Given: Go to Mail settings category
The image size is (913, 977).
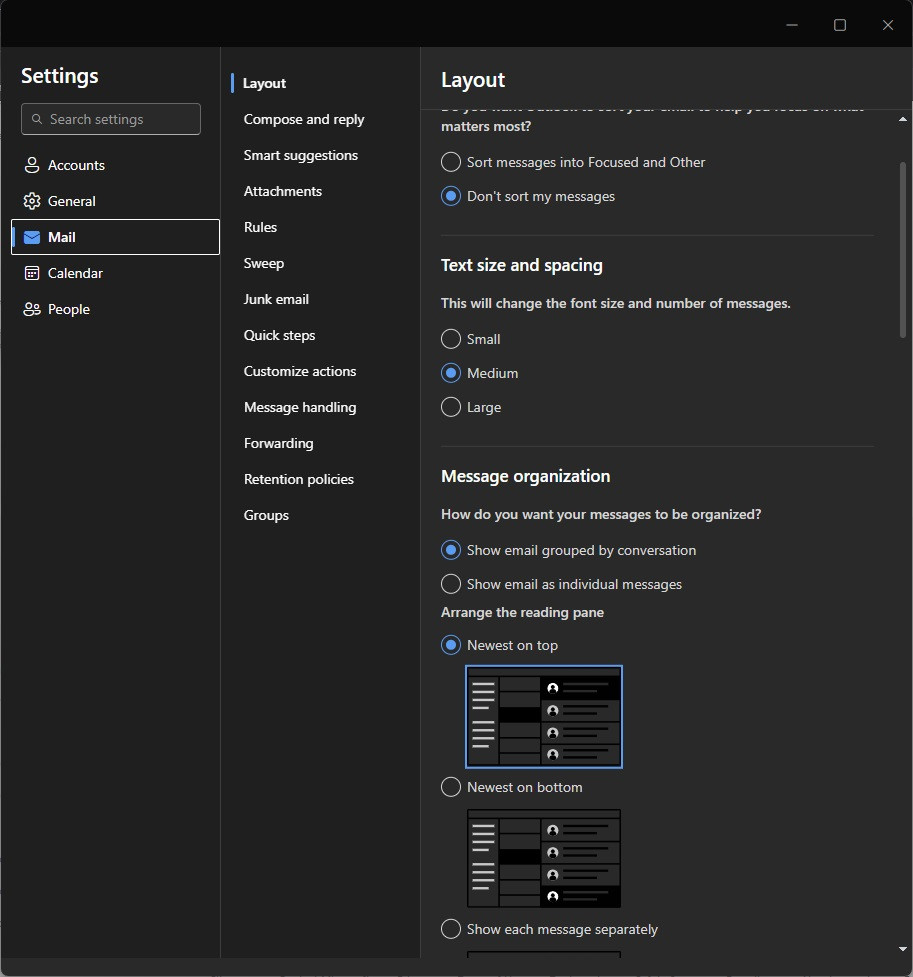Looking at the screenshot, I should 115,237.
